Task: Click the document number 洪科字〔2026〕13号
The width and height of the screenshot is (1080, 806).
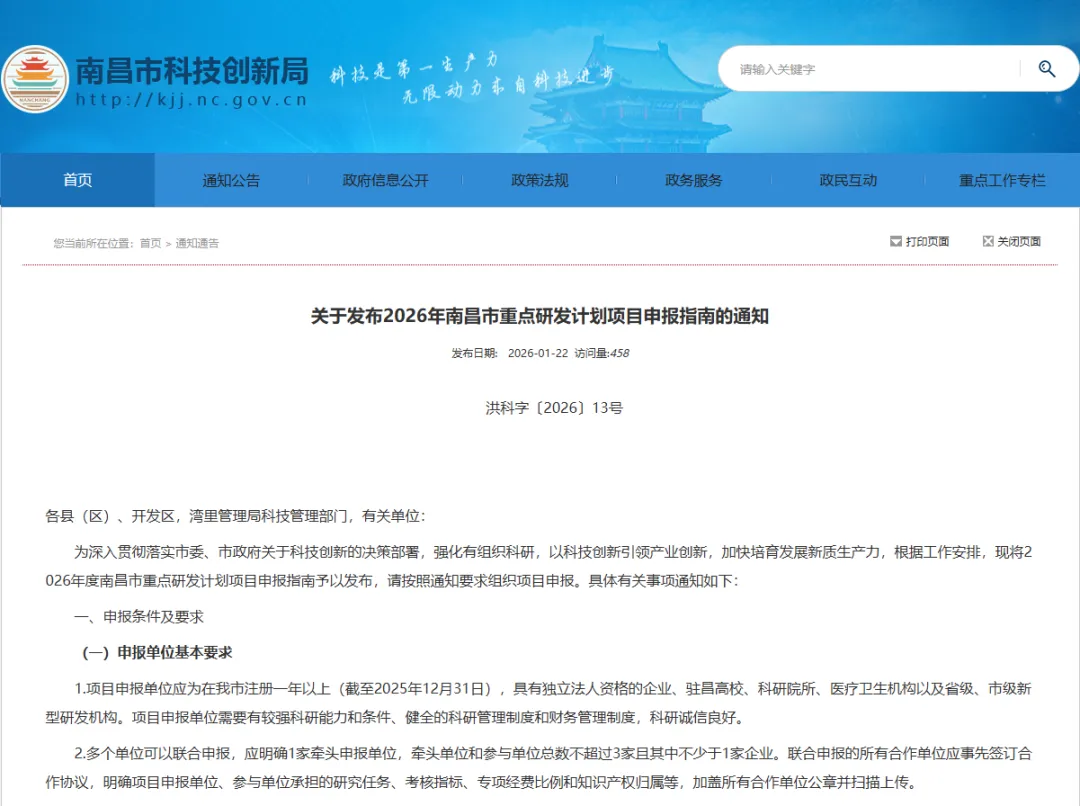Action: point(554,408)
